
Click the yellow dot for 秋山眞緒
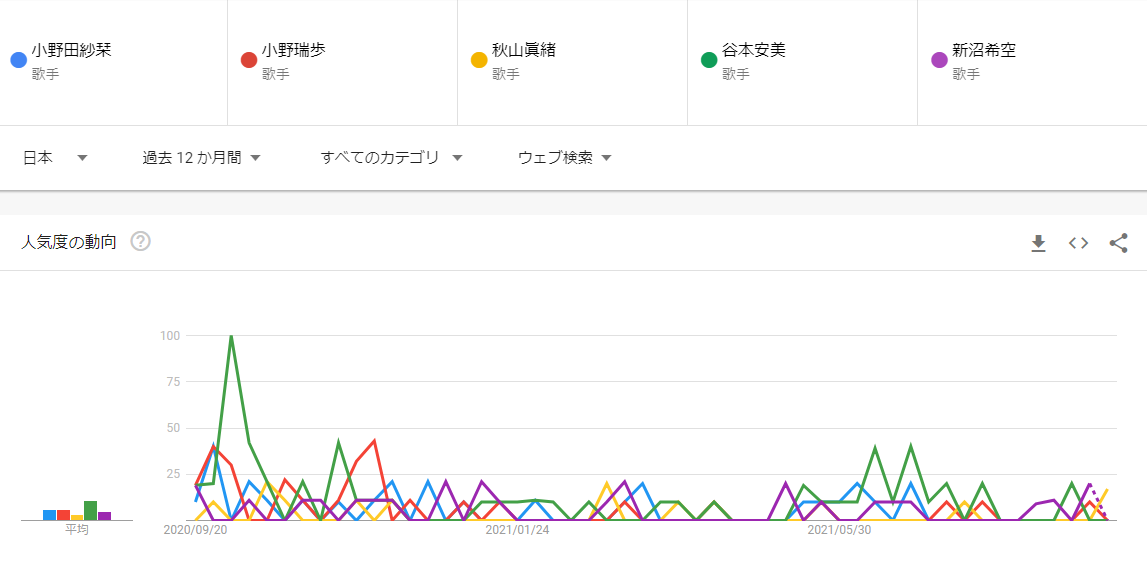coord(479,60)
